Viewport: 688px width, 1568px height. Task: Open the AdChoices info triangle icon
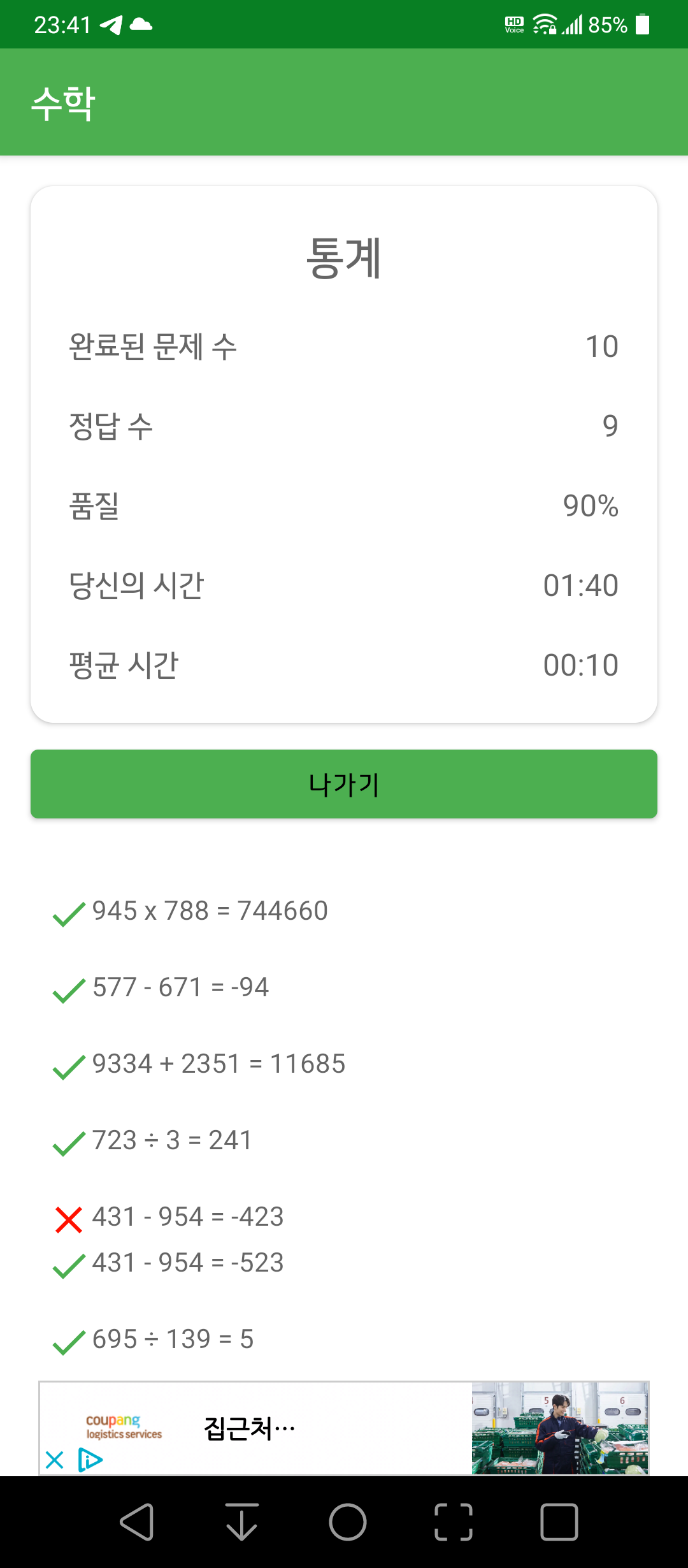(90, 1460)
